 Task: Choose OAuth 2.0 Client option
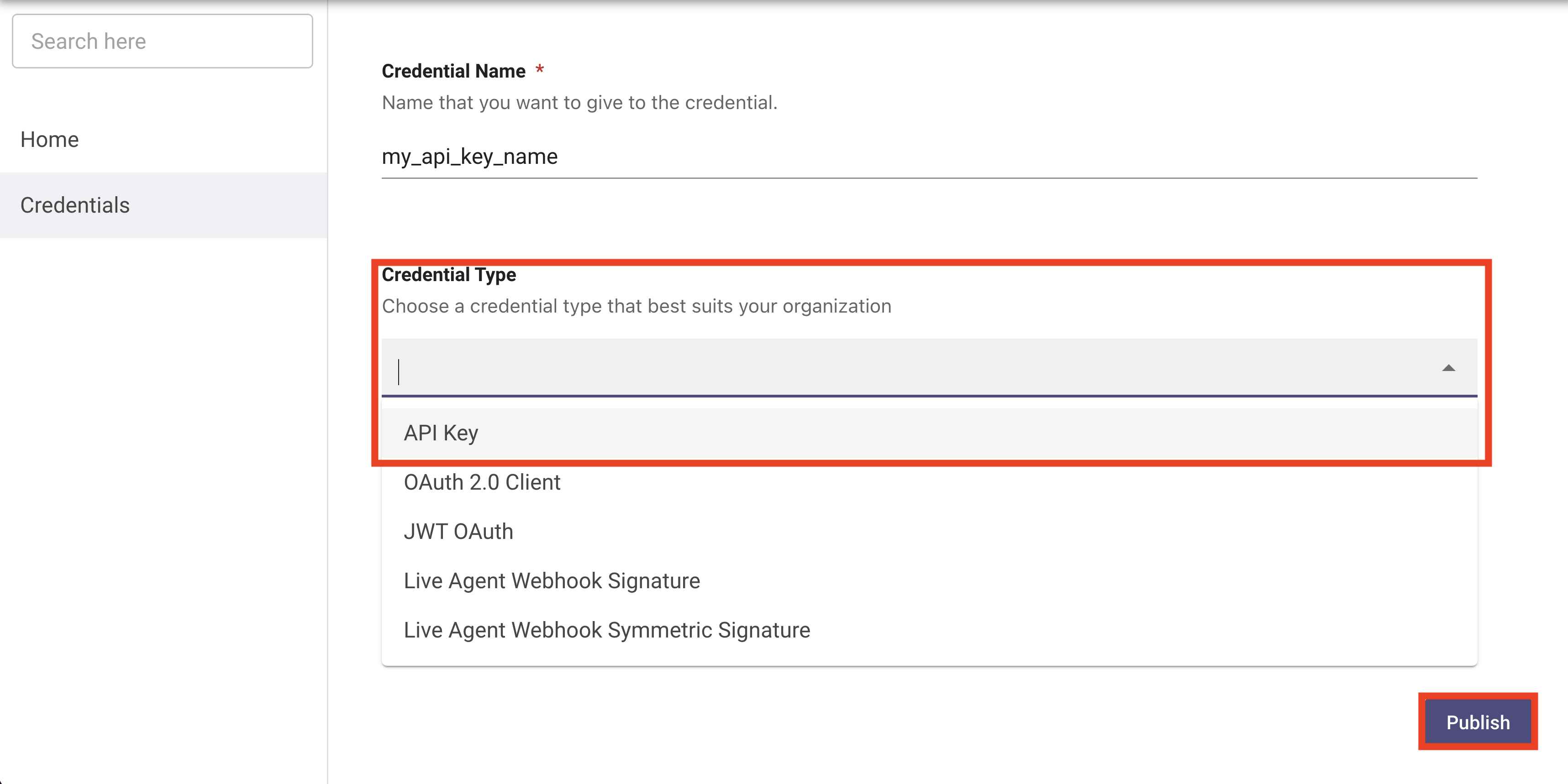[482, 482]
